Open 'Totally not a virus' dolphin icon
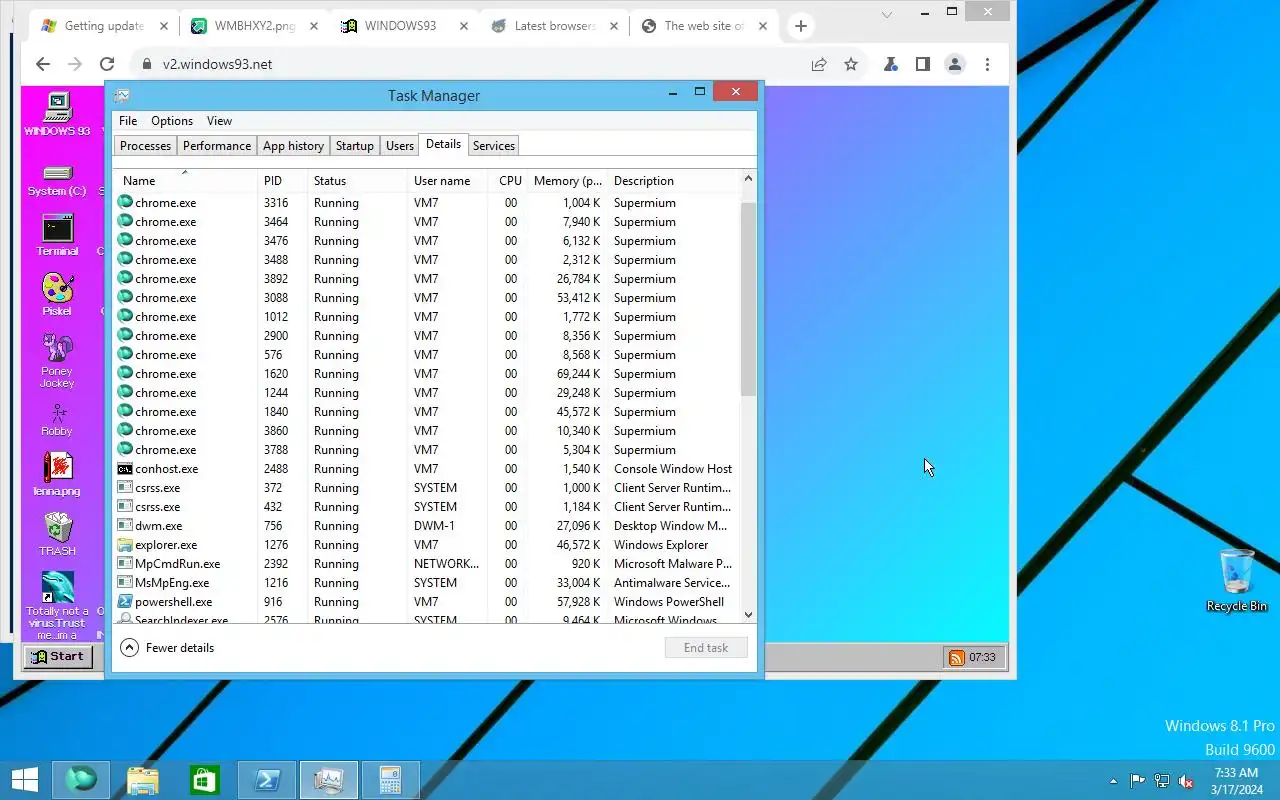The image size is (1280, 800). (57, 606)
